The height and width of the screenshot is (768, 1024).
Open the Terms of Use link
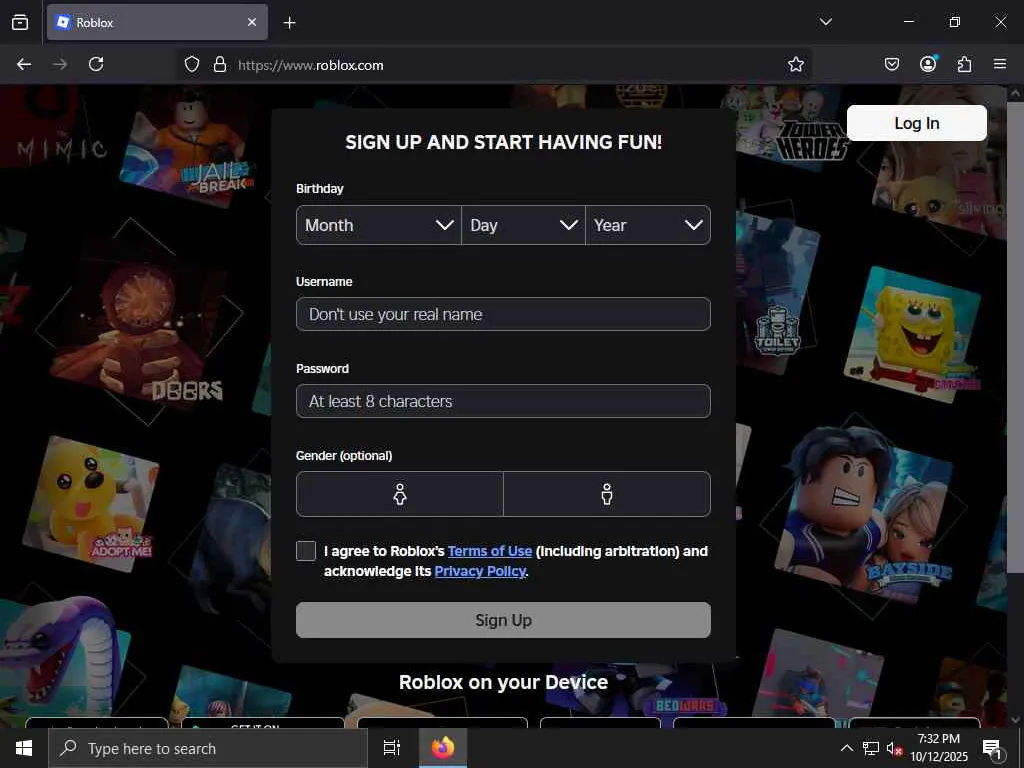pos(490,551)
